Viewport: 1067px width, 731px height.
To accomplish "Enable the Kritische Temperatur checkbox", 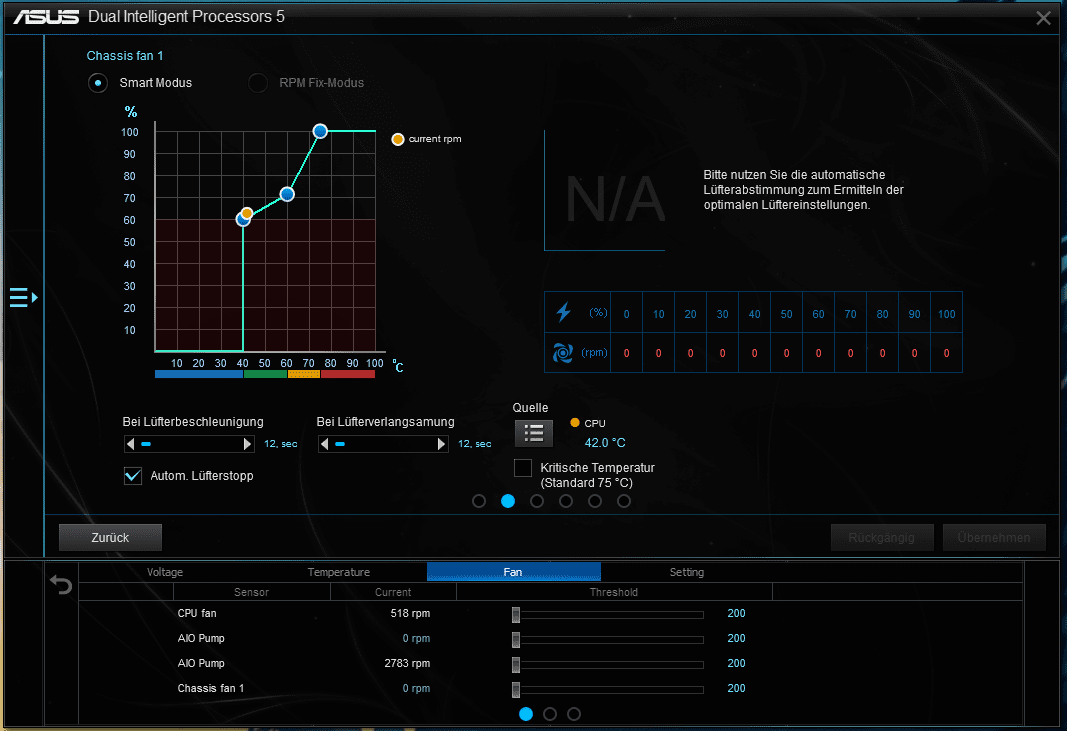I will tap(523, 468).
